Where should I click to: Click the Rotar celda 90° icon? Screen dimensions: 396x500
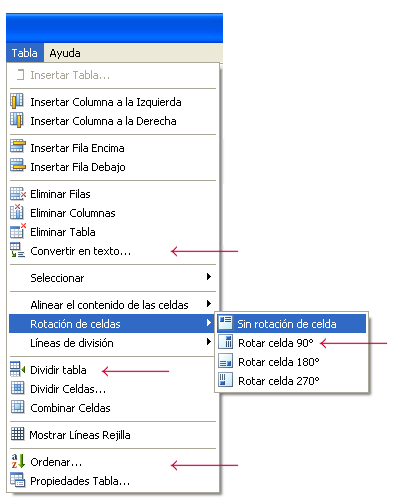pos(226,342)
